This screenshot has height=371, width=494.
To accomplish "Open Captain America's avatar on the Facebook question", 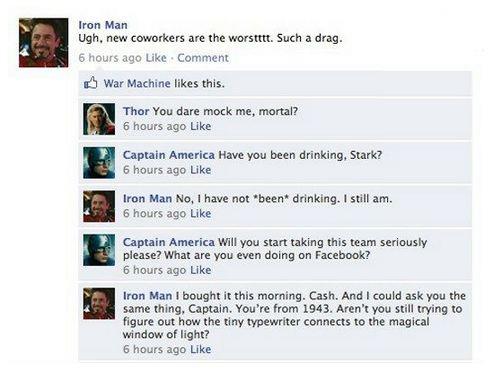I will [x=99, y=250].
